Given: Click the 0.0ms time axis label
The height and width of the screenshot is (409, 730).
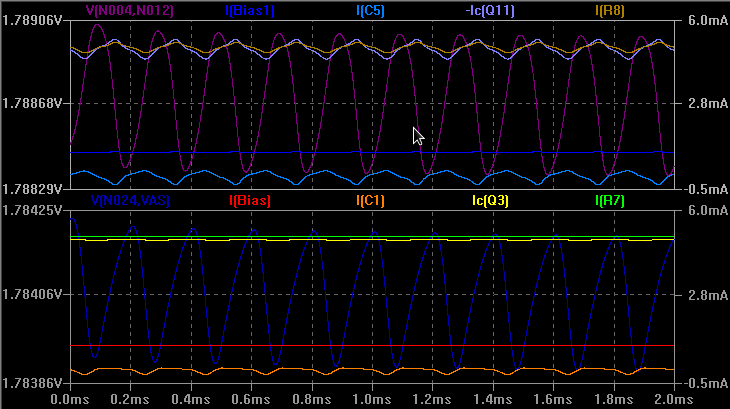Looking at the screenshot, I should tap(69, 399).
